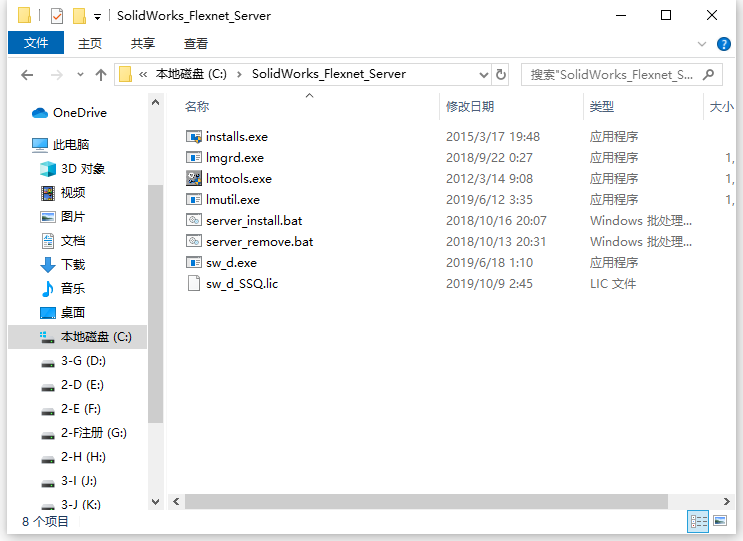Open the 3-I (J:) drive
The image size is (743, 541).
(69, 481)
